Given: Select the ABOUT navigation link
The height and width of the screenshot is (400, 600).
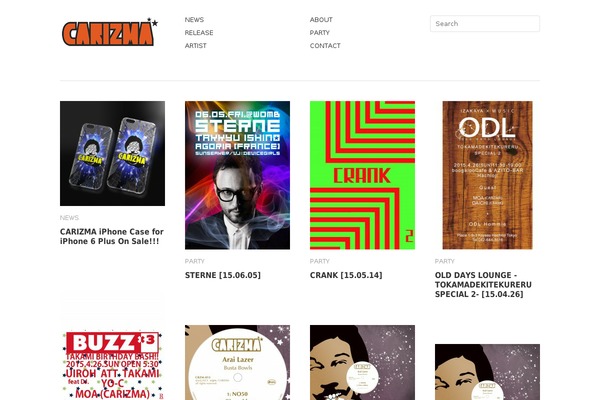Looking at the screenshot, I should tap(321, 20).
